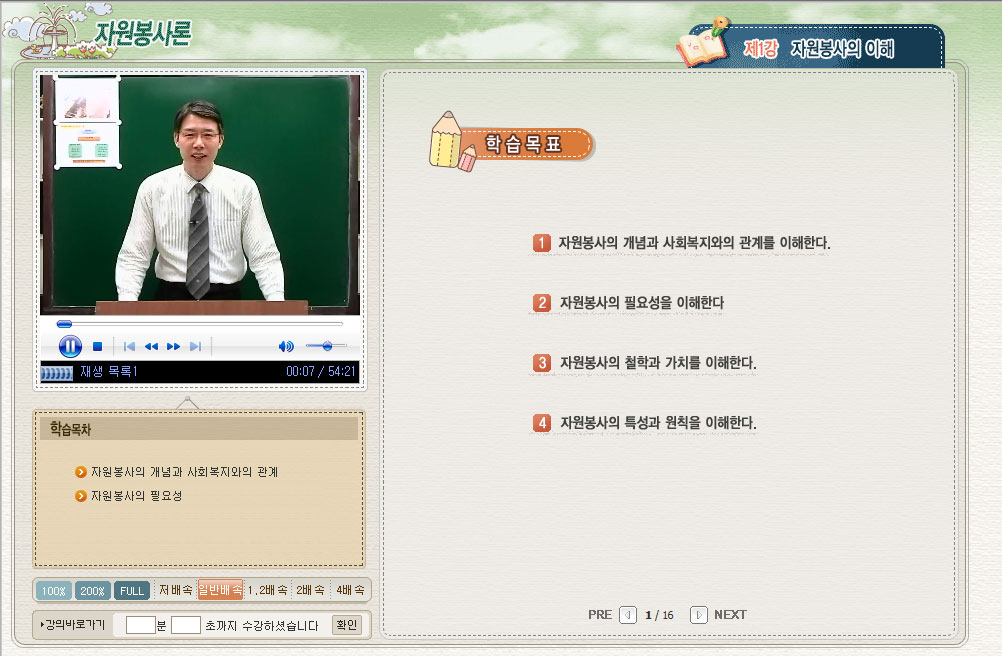Stop the video with the stop icon
Image resolution: width=1002 pixels, height=656 pixels.
98,345
